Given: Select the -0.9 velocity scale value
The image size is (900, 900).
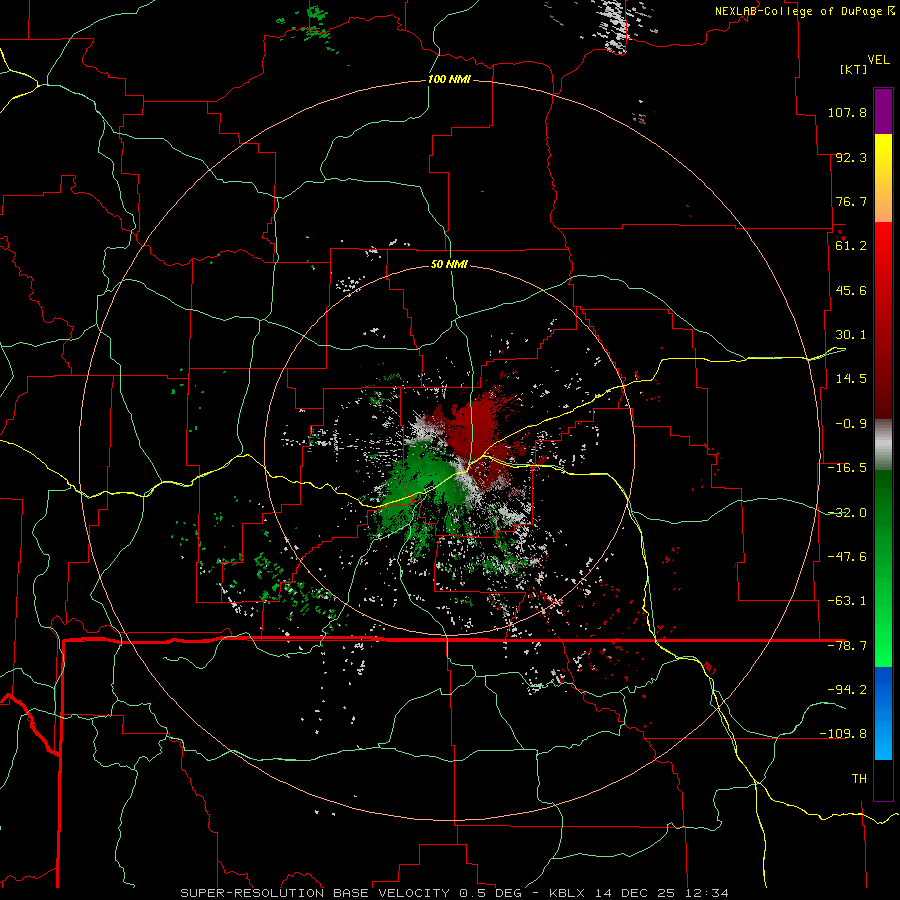Looking at the screenshot, I should pos(851,424).
